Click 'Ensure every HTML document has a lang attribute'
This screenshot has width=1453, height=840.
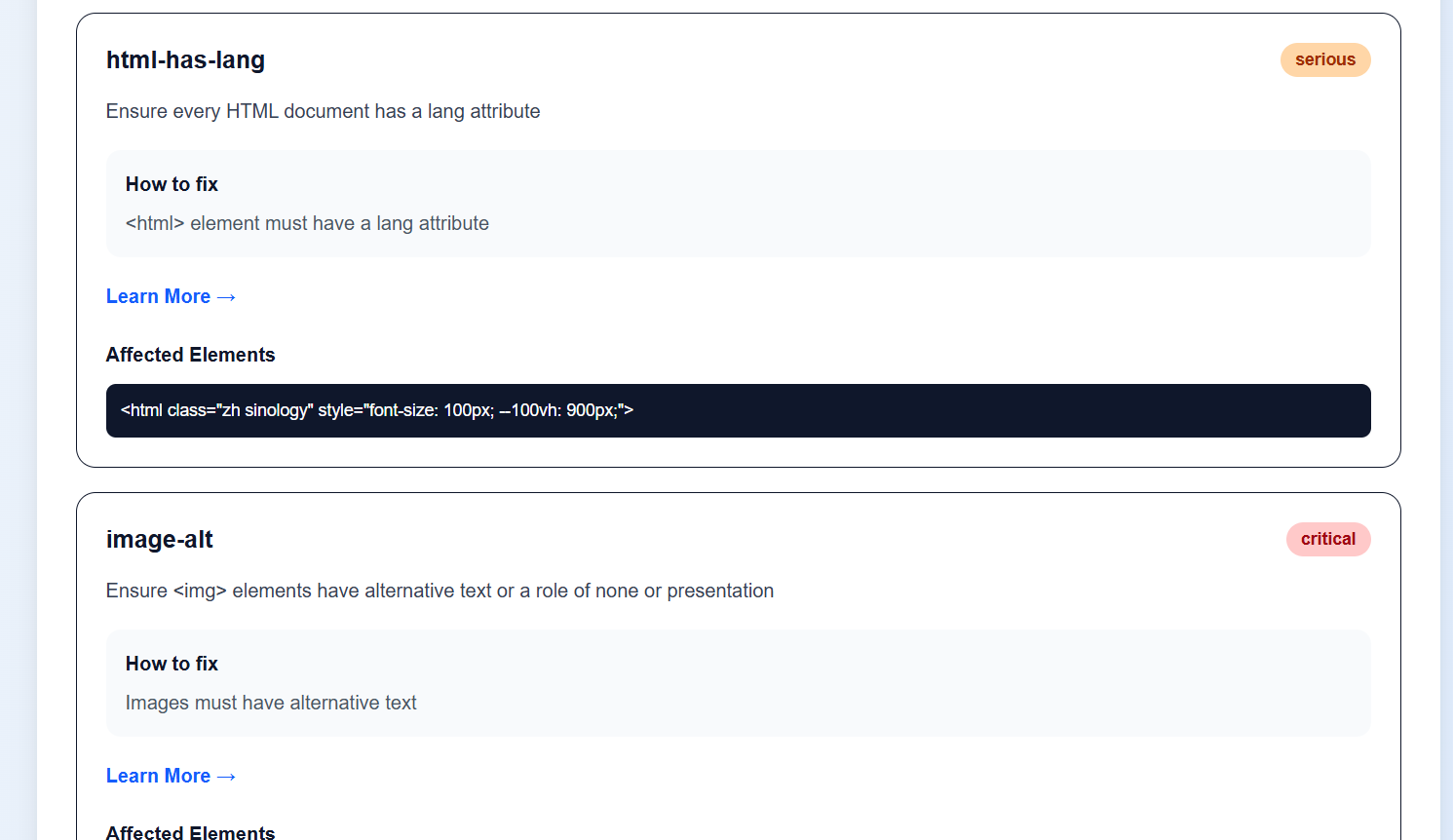click(324, 111)
